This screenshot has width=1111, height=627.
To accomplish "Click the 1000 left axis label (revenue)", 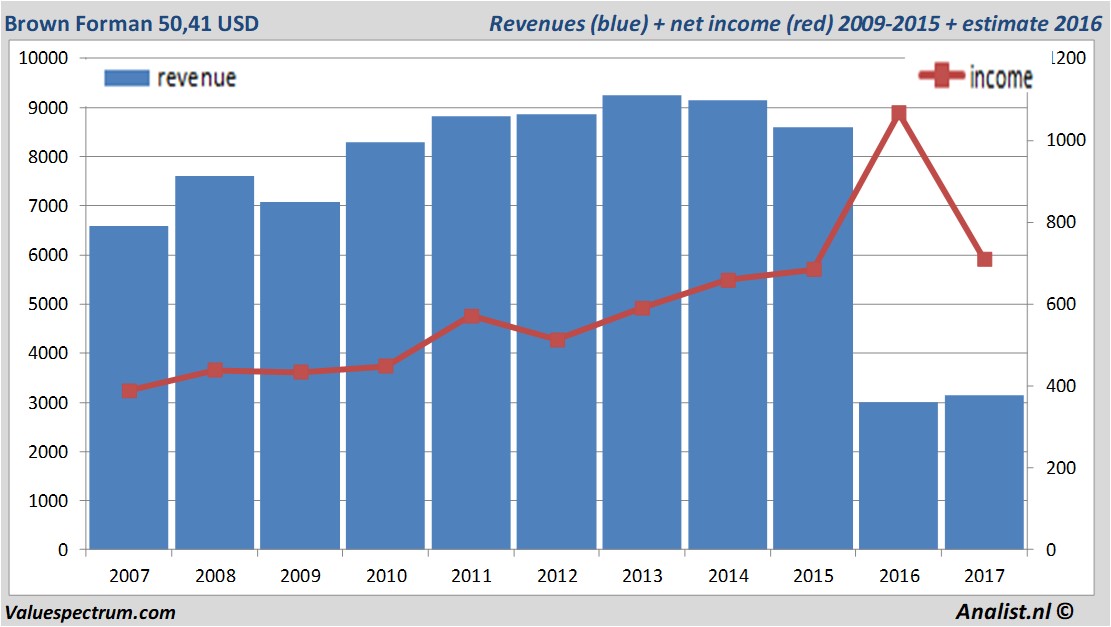I will pos(48,500).
